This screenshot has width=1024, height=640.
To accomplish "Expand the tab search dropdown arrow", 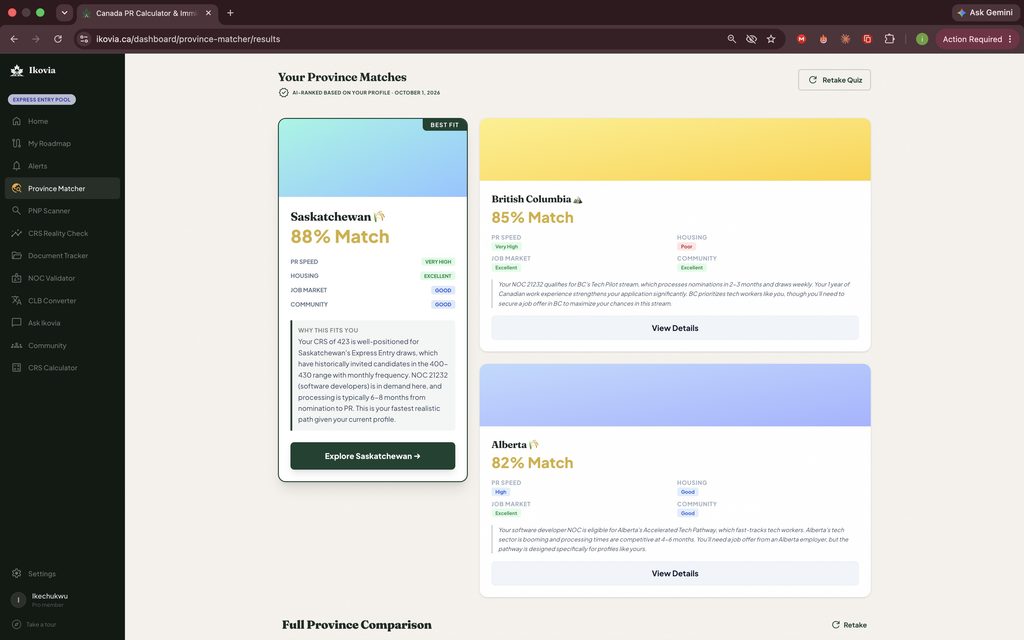I will pos(64,12).
